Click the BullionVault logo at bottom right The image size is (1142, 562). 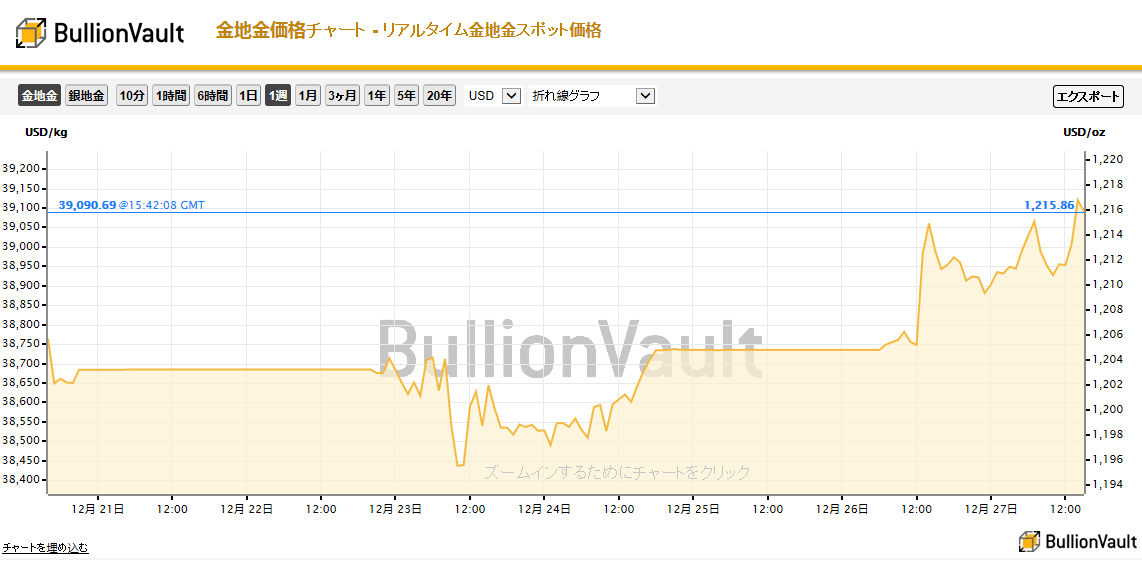pyautogui.click(x=1076, y=542)
